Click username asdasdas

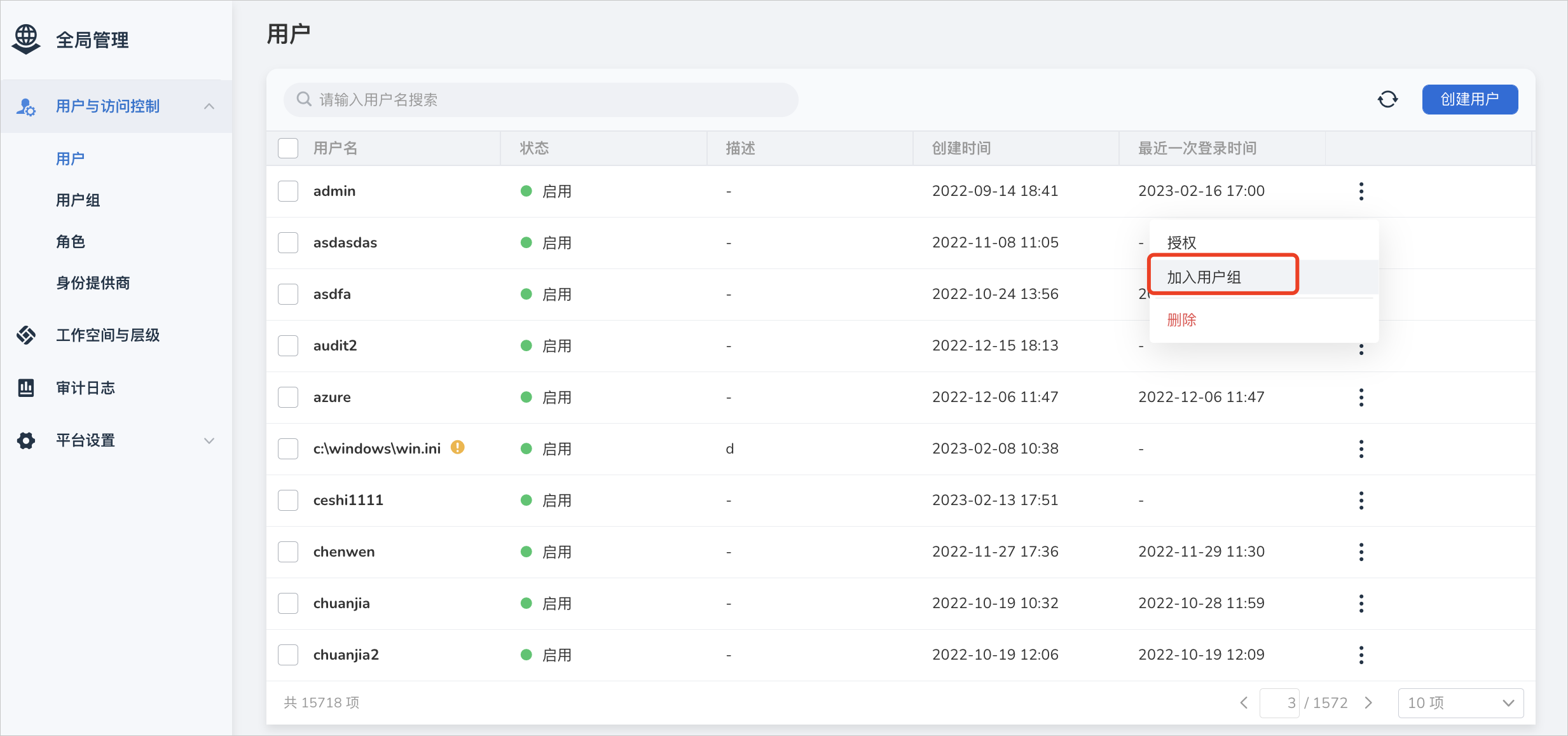(345, 243)
